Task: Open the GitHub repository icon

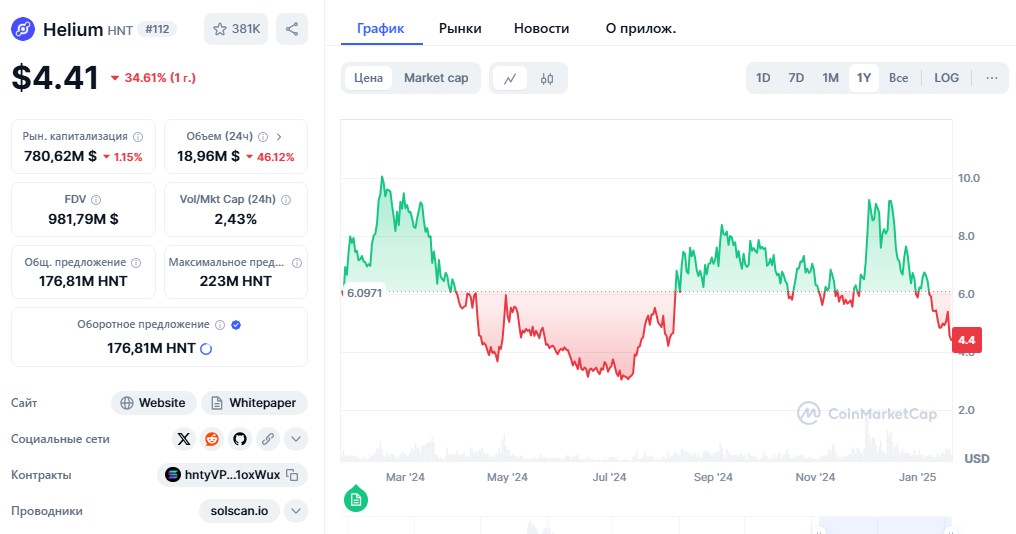Action: click(240, 438)
